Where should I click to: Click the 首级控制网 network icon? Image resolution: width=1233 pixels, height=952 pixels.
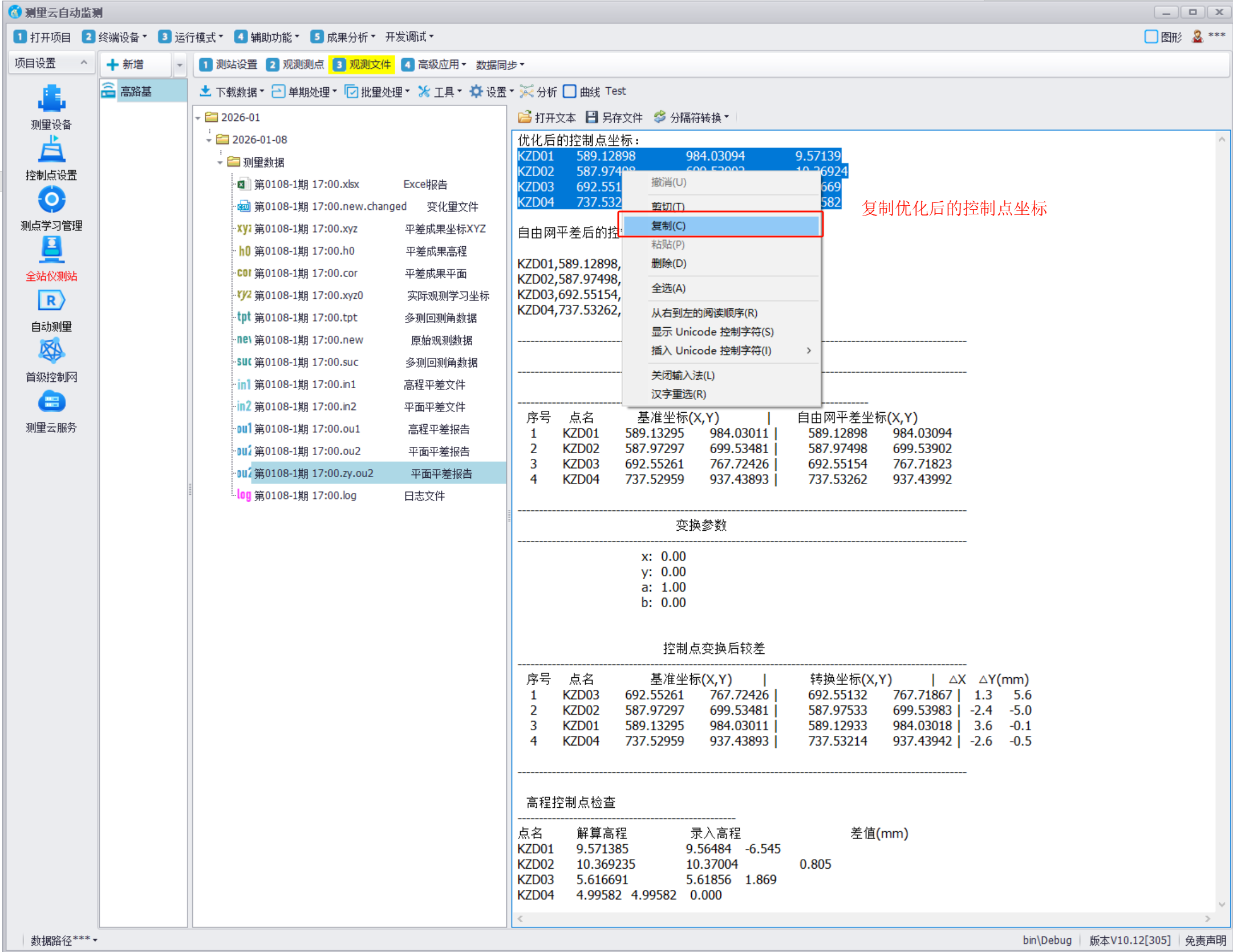pyautogui.click(x=51, y=351)
